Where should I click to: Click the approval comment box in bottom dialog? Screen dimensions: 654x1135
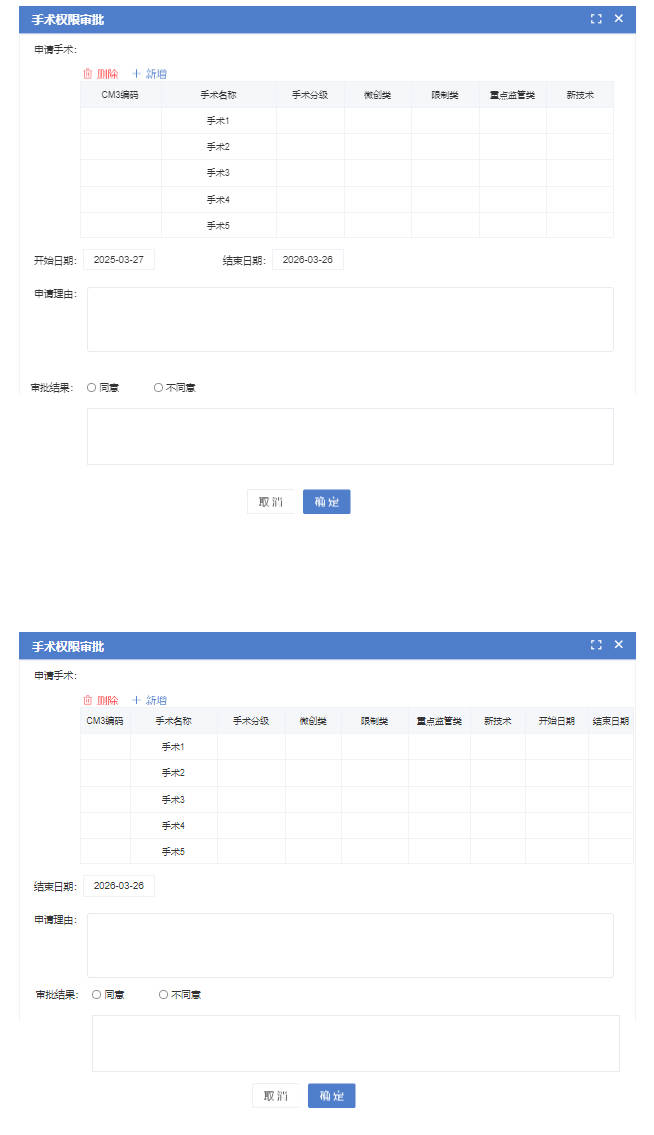click(x=356, y=1043)
